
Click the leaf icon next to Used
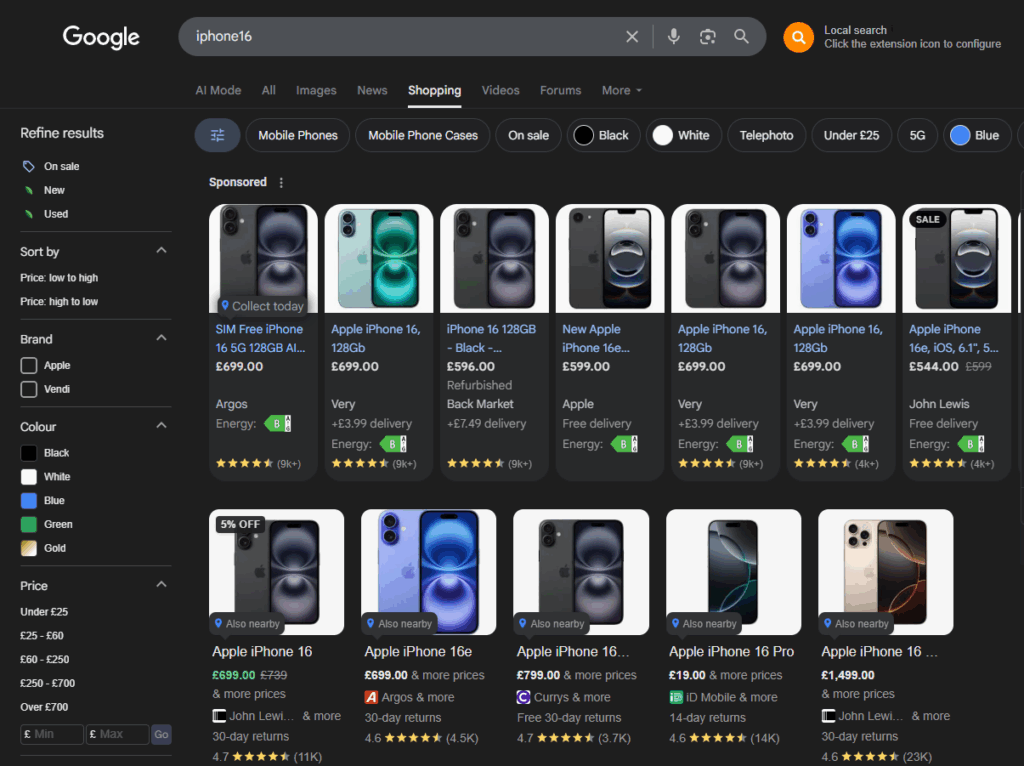pyautogui.click(x=29, y=214)
